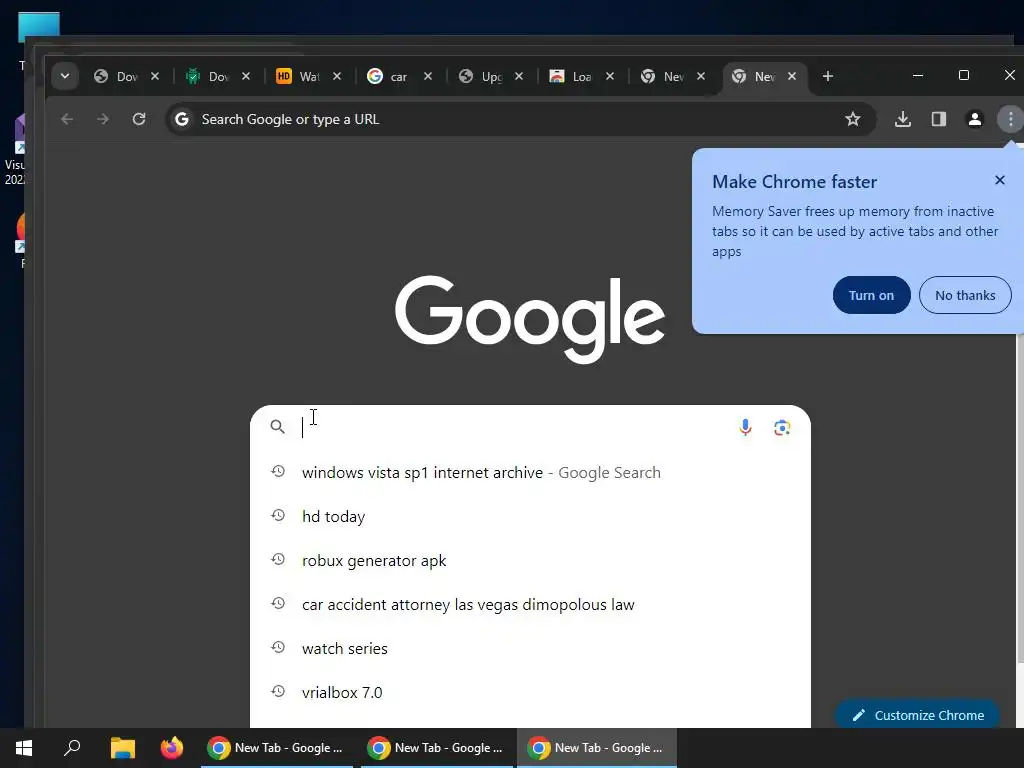
Task: Switch to first Chrome 'New Tab' taskbar window
Action: (275, 748)
